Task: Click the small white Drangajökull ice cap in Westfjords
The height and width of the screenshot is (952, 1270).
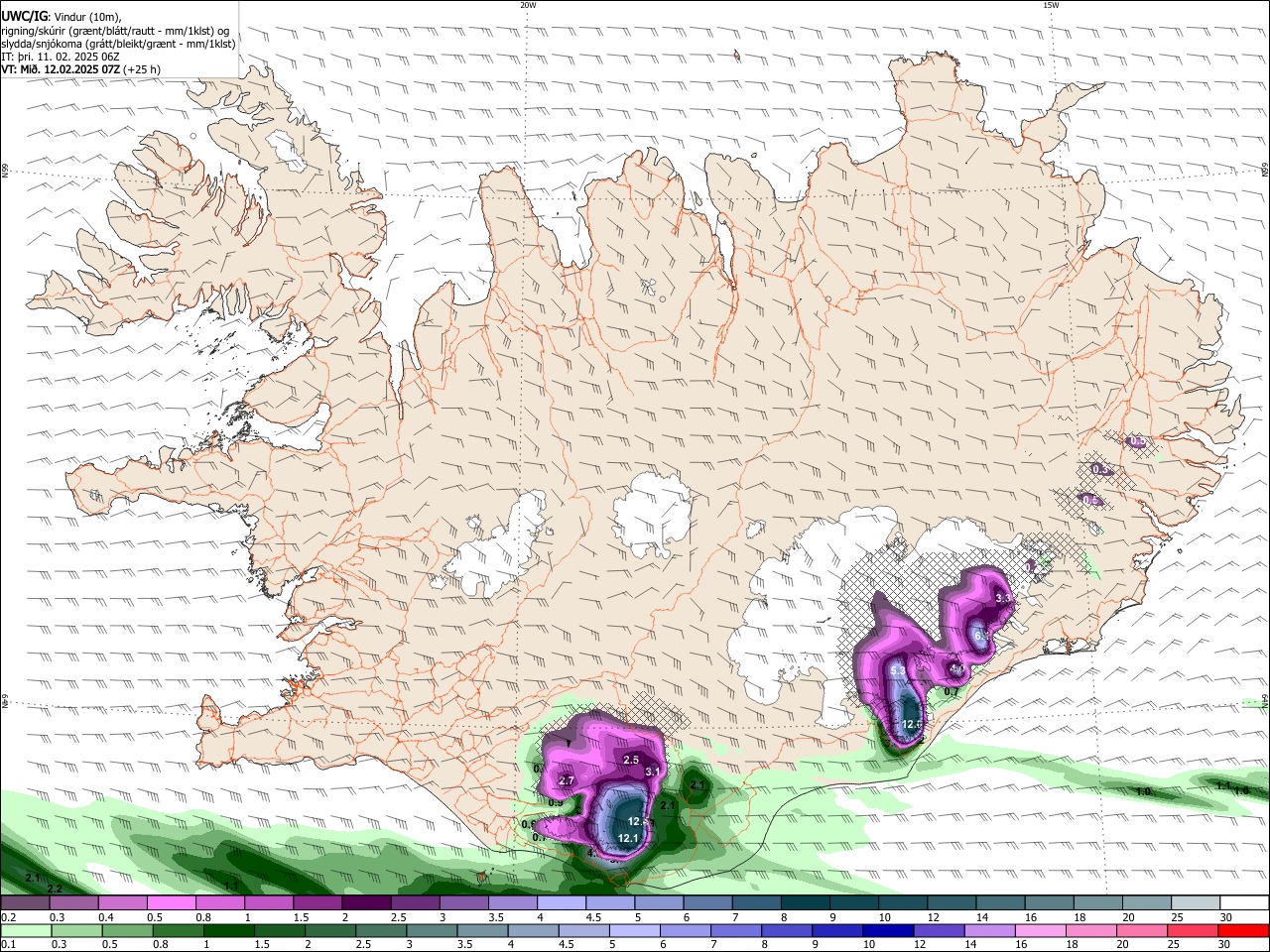Action: click(x=285, y=149)
